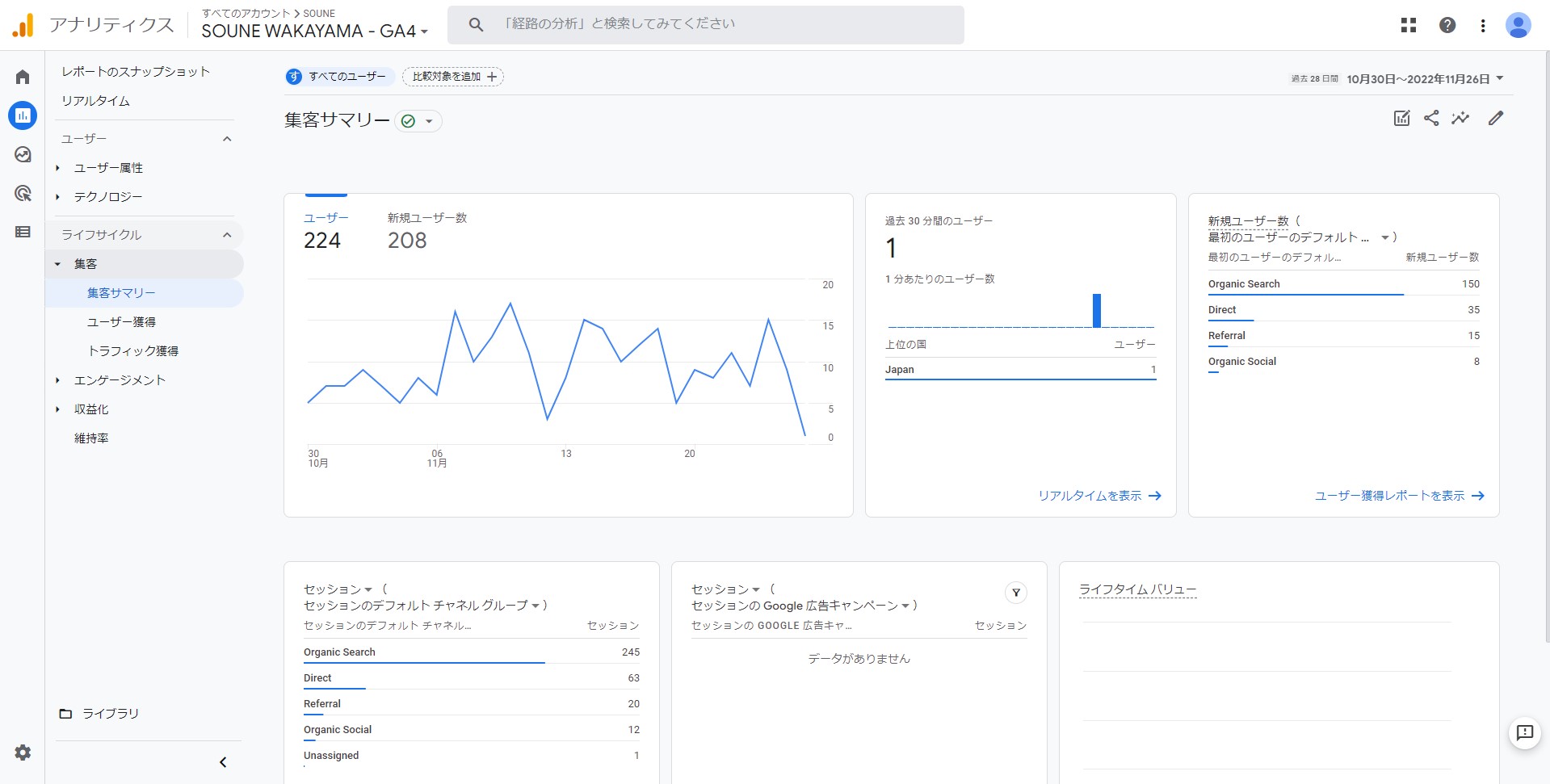Click the Share this report icon

[x=1431, y=118]
